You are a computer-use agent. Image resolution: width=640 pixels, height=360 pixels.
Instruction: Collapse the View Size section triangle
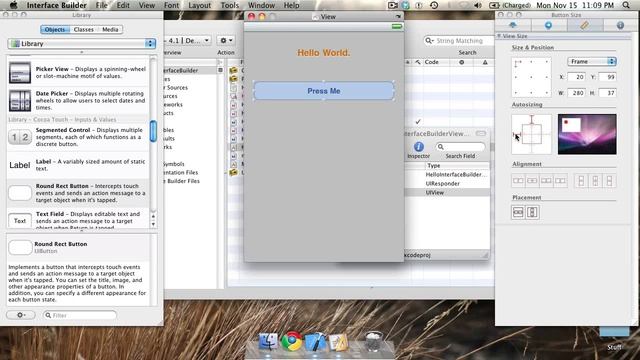click(499, 36)
